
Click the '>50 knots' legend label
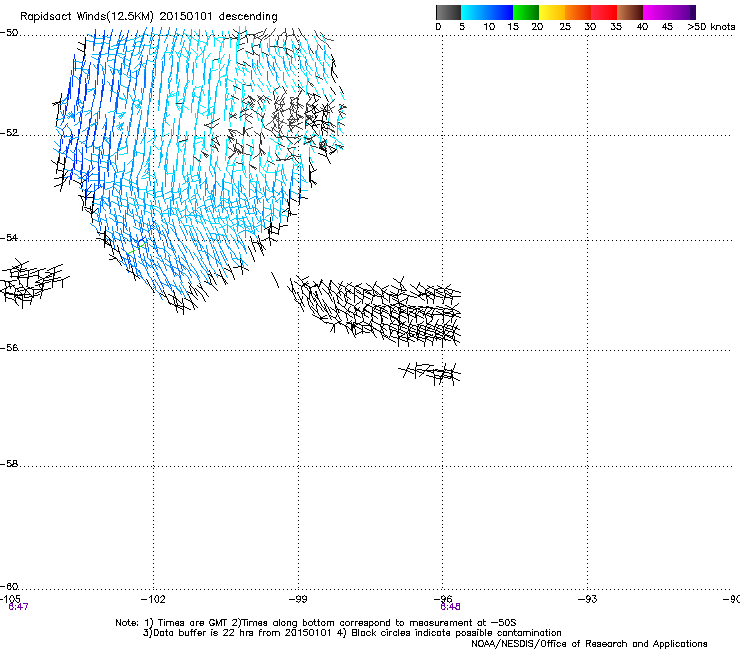711,27
